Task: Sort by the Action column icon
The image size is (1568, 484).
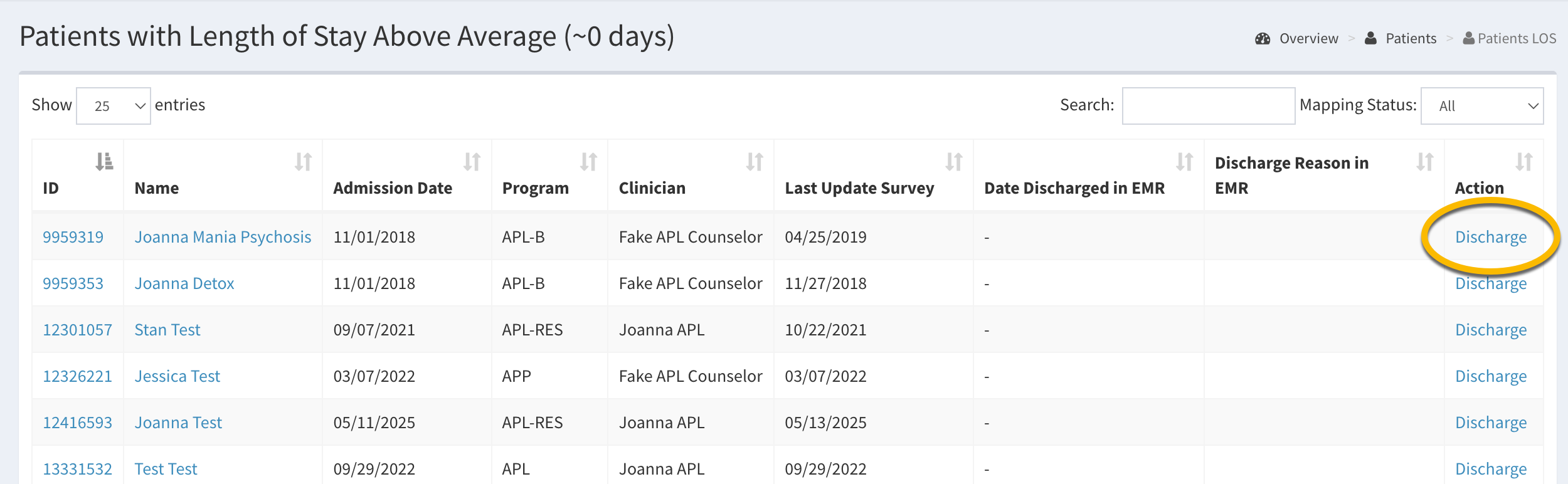Action: [x=1523, y=162]
